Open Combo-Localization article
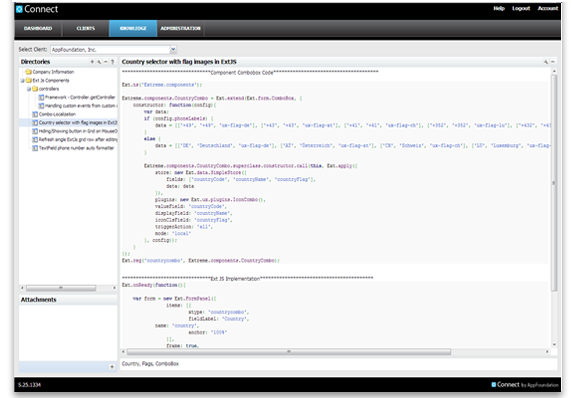 pos(57,114)
